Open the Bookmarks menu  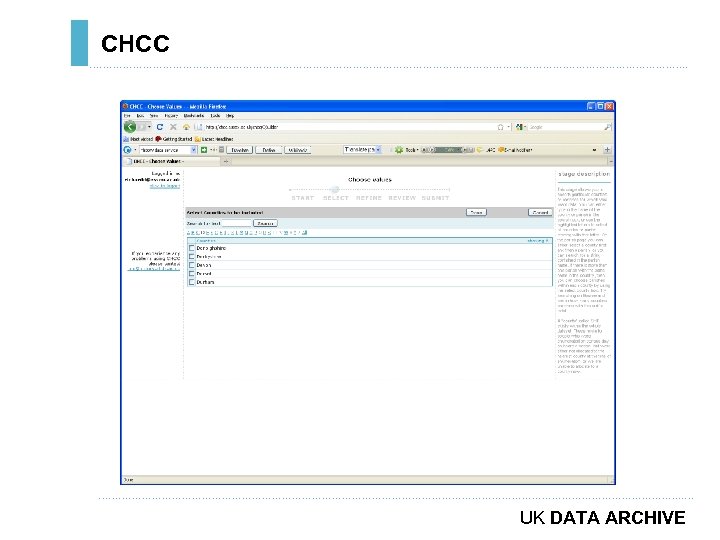pyautogui.click(x=194, y=116)
